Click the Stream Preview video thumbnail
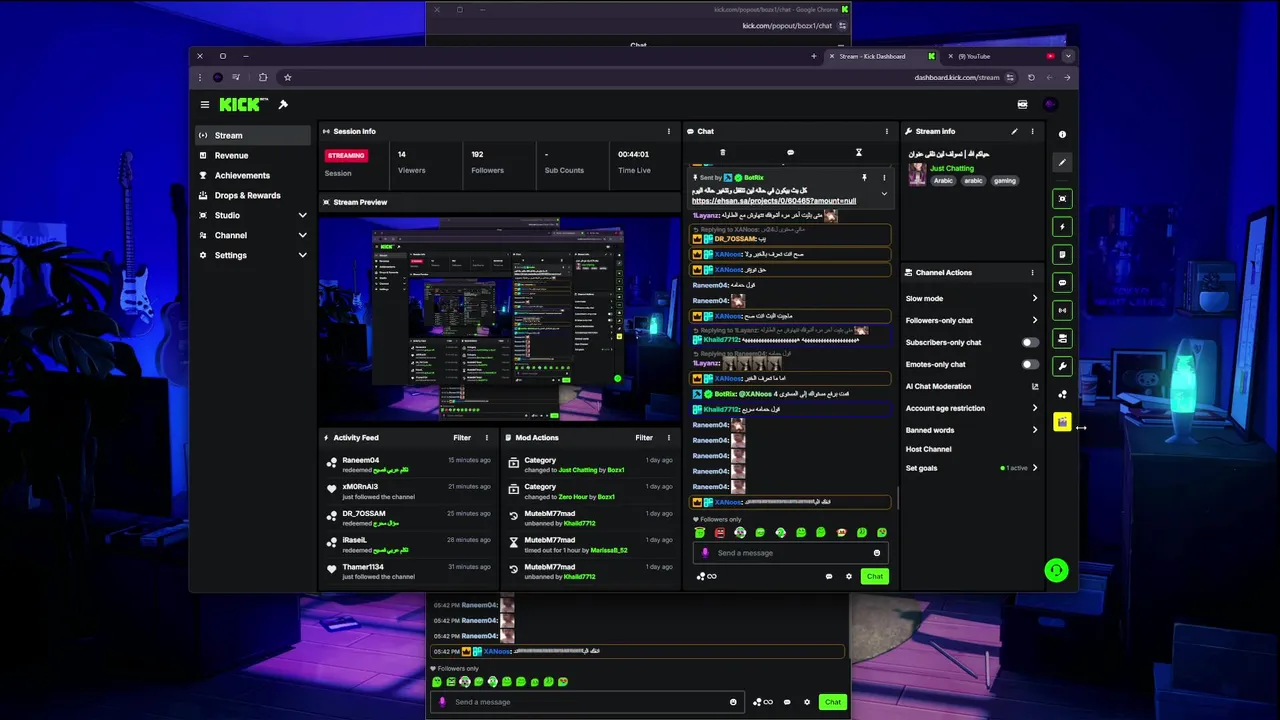Viewport: 1280px width, 720px height. pos(499,320)
